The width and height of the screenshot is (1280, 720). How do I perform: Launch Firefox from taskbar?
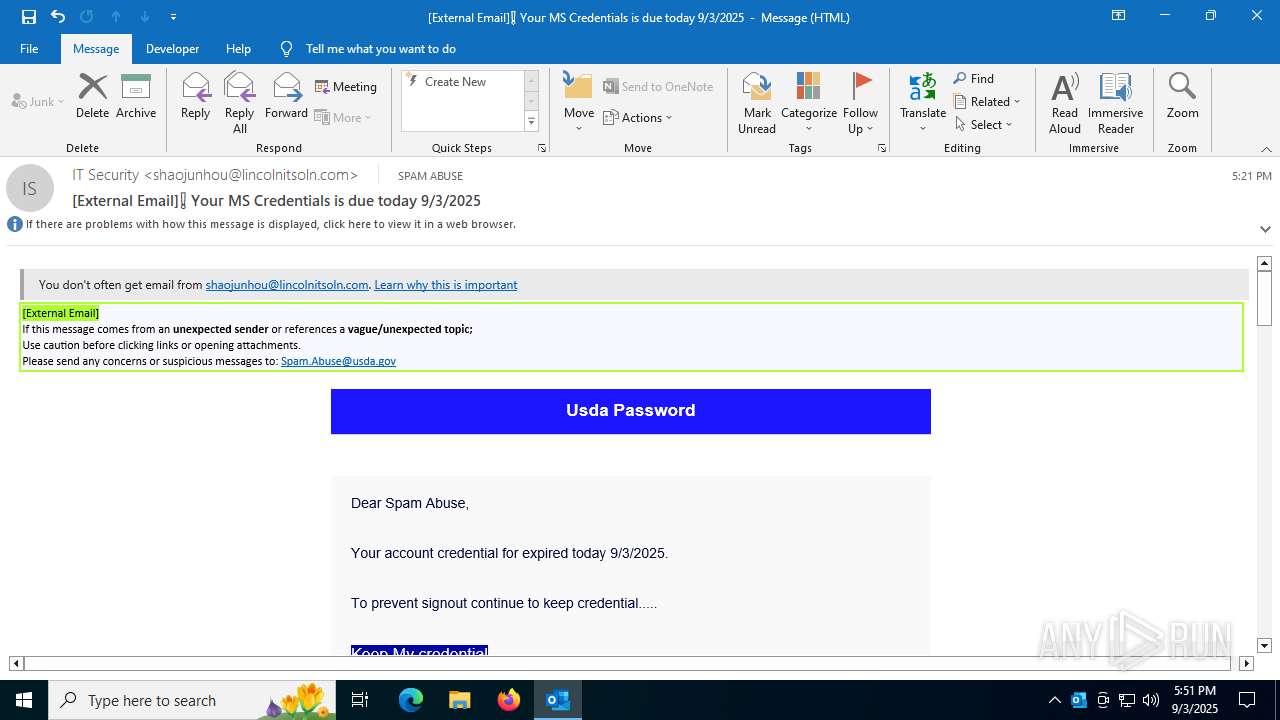(x=509, y=700)
